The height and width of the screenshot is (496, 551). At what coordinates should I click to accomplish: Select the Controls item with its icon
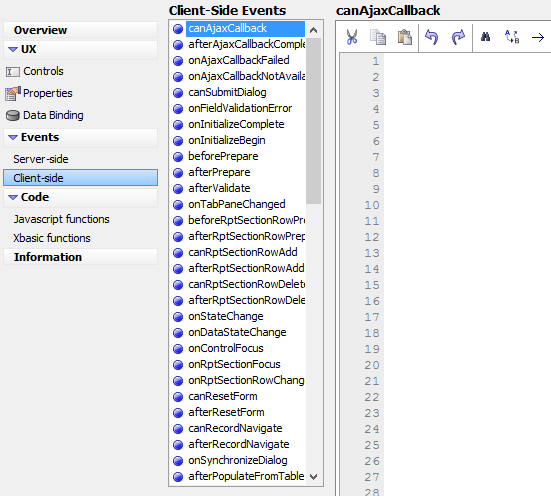click(x=34, y=71)
